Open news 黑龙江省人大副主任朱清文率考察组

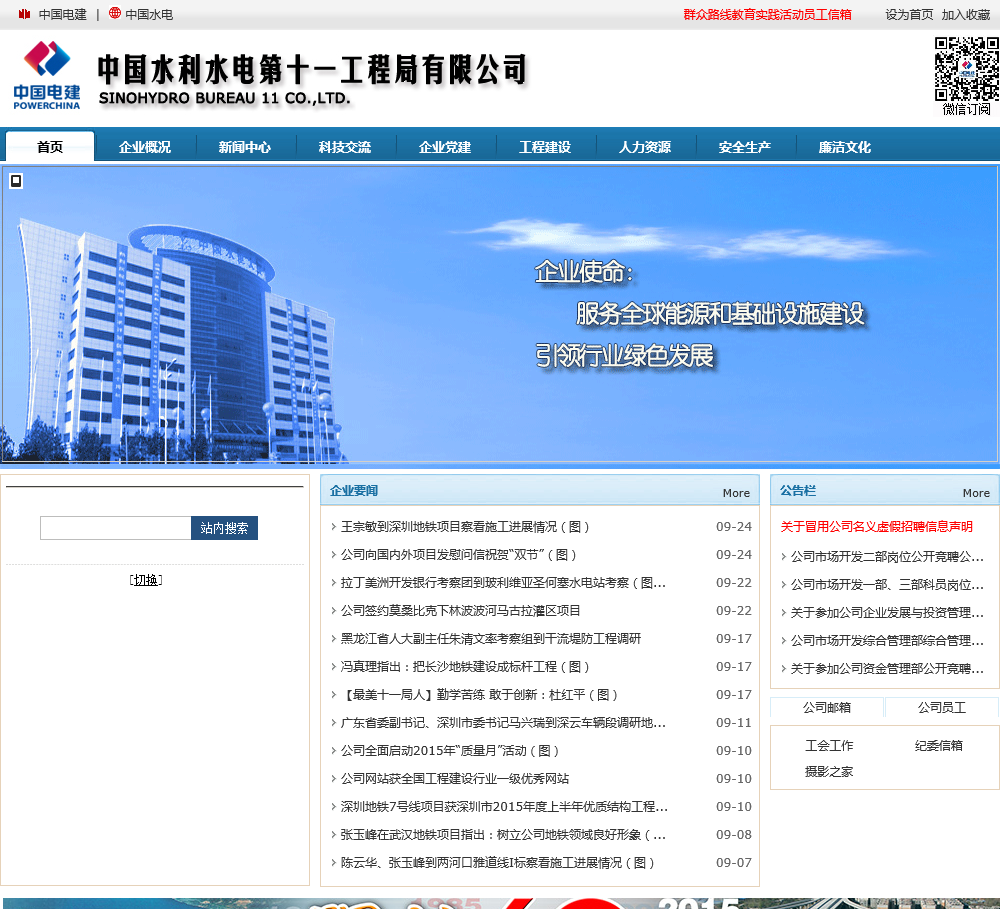click(491, 639)
